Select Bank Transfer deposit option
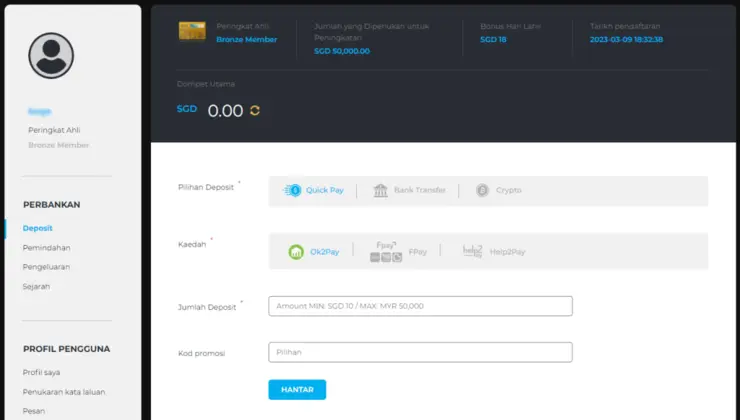The image size is (740, 420). point(409,190)
